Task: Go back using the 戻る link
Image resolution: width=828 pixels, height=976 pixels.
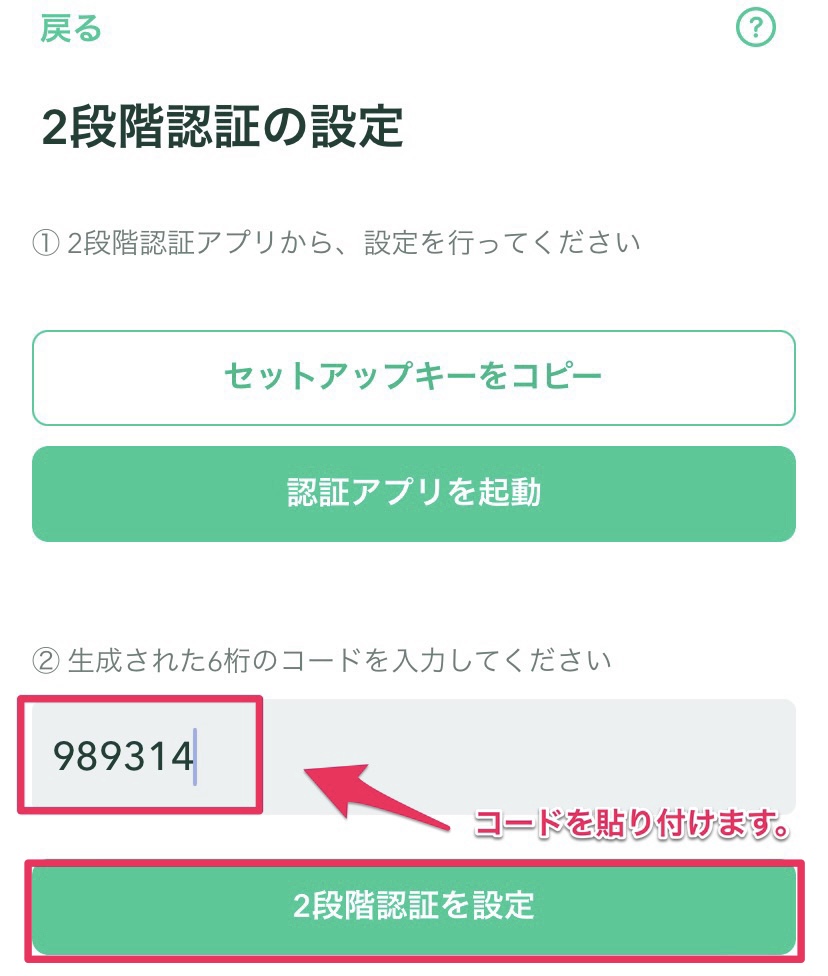Action: [x=70, y=29]
